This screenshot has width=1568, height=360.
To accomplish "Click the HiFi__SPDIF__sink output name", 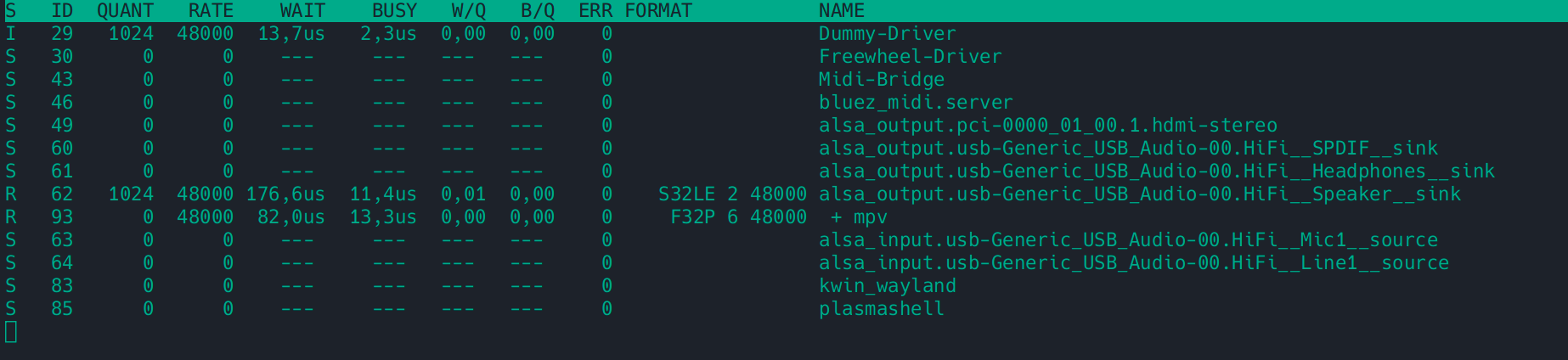I will [x=1128, y=149].
